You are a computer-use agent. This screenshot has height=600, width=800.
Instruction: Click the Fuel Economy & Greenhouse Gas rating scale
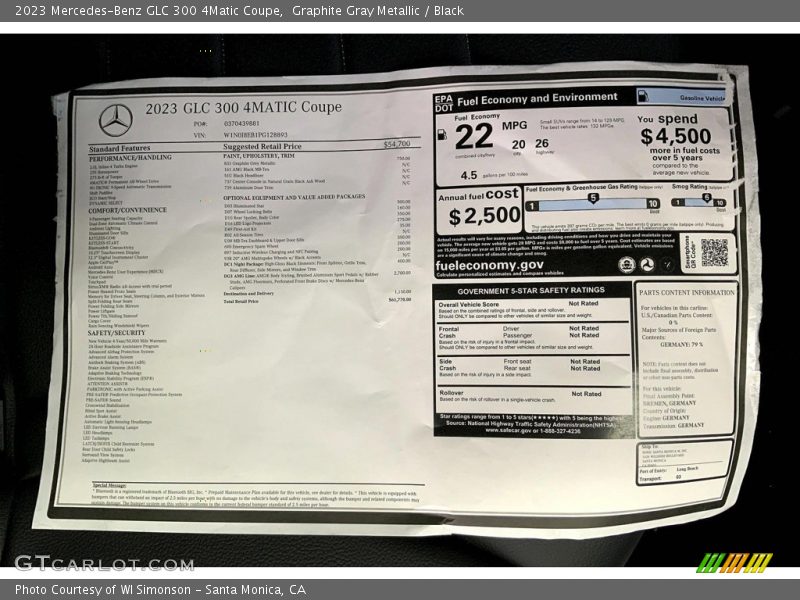592,204
